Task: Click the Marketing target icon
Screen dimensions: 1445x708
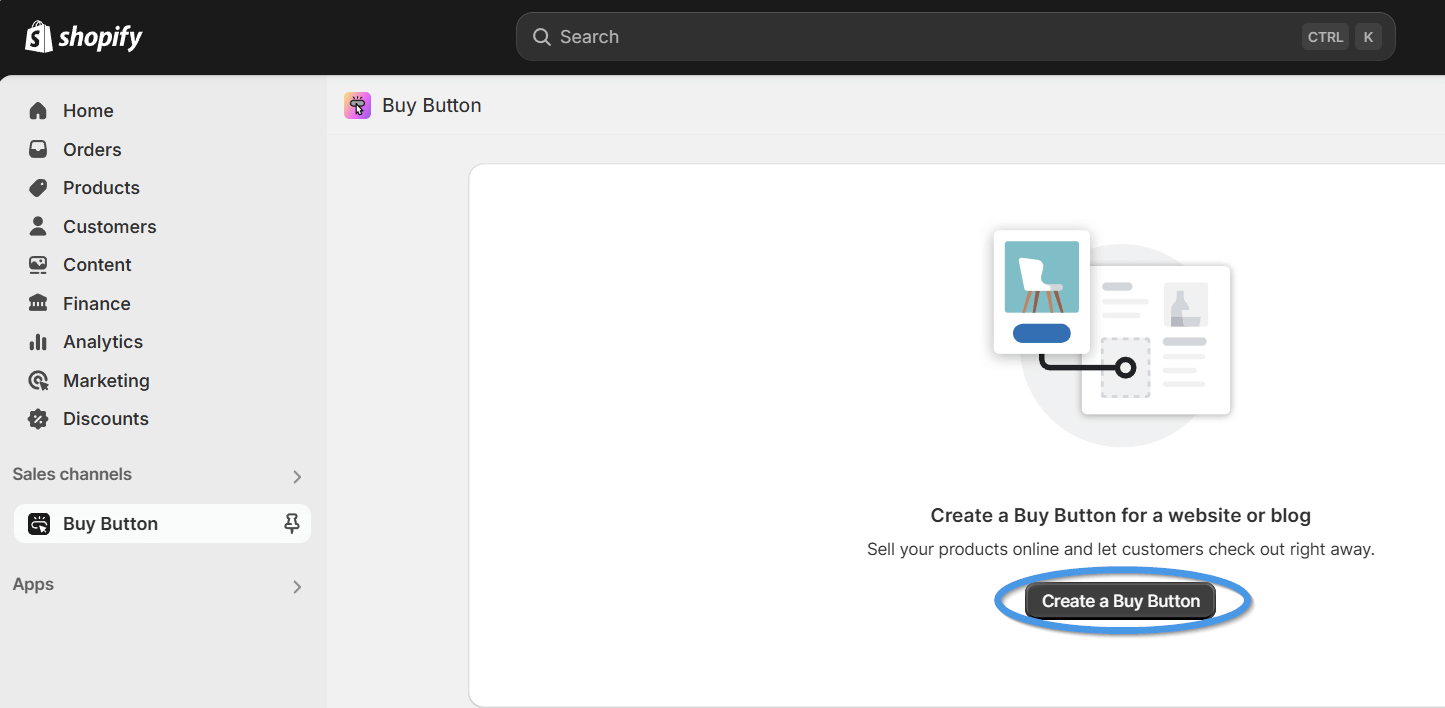Action: tap(38, 380)
